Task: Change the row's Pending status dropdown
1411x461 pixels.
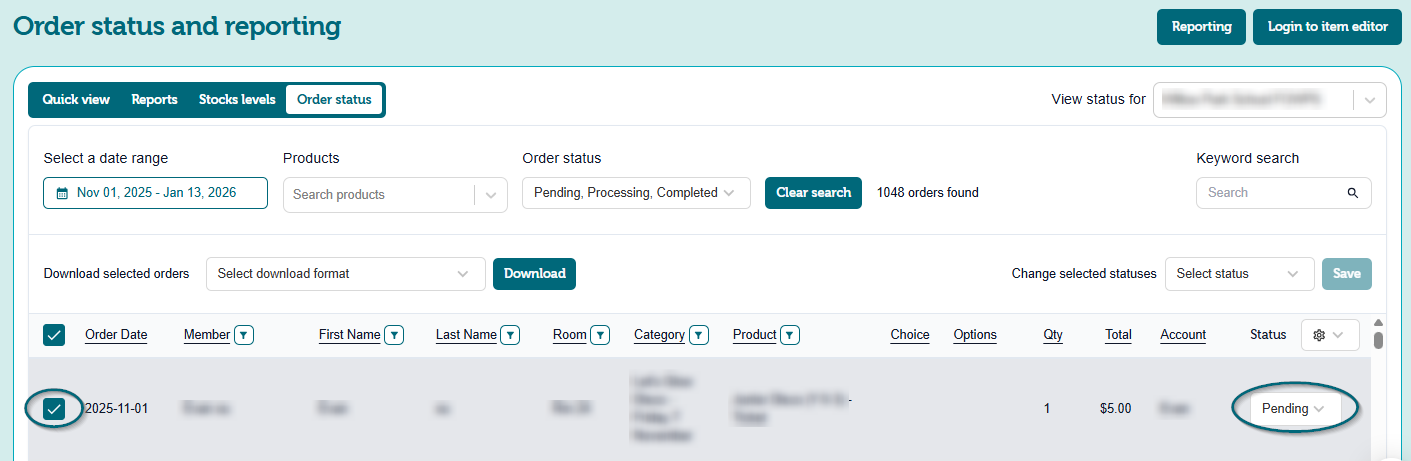Action: click(x=1293, y=408)
